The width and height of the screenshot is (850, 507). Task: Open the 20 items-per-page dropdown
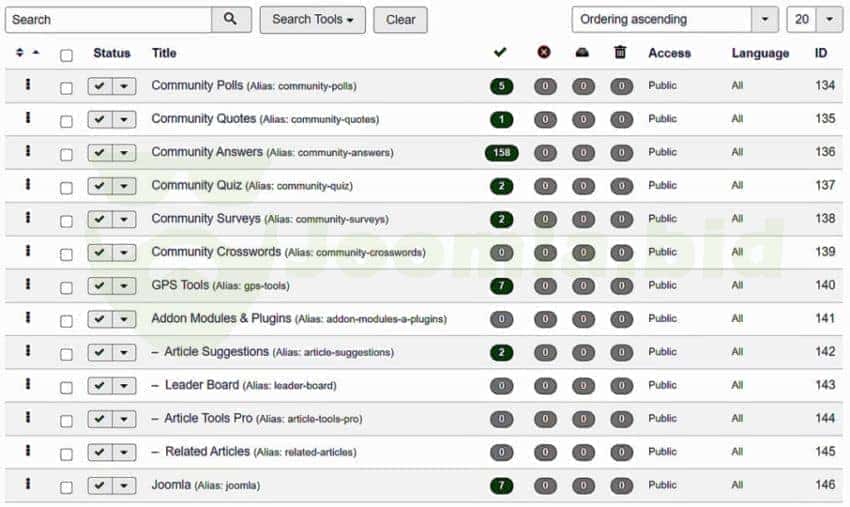point(814,19)
